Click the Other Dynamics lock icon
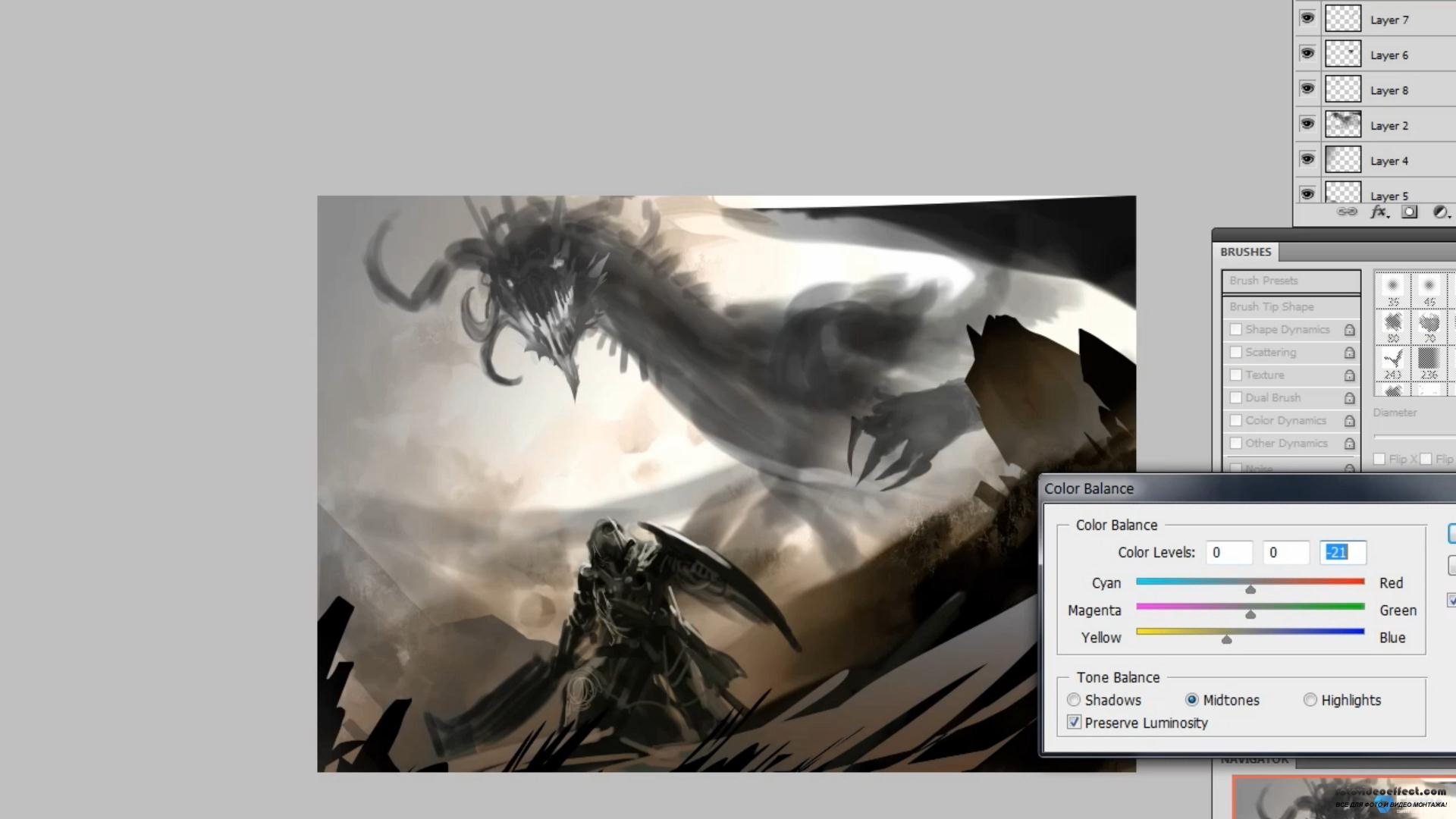Viewport: 1456px width, 819px height. (1350, 444)
